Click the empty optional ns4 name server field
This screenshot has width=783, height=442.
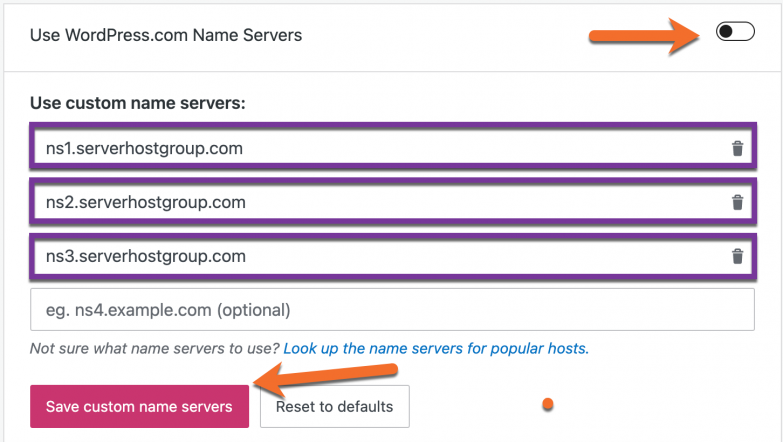(x=391, y=310)
